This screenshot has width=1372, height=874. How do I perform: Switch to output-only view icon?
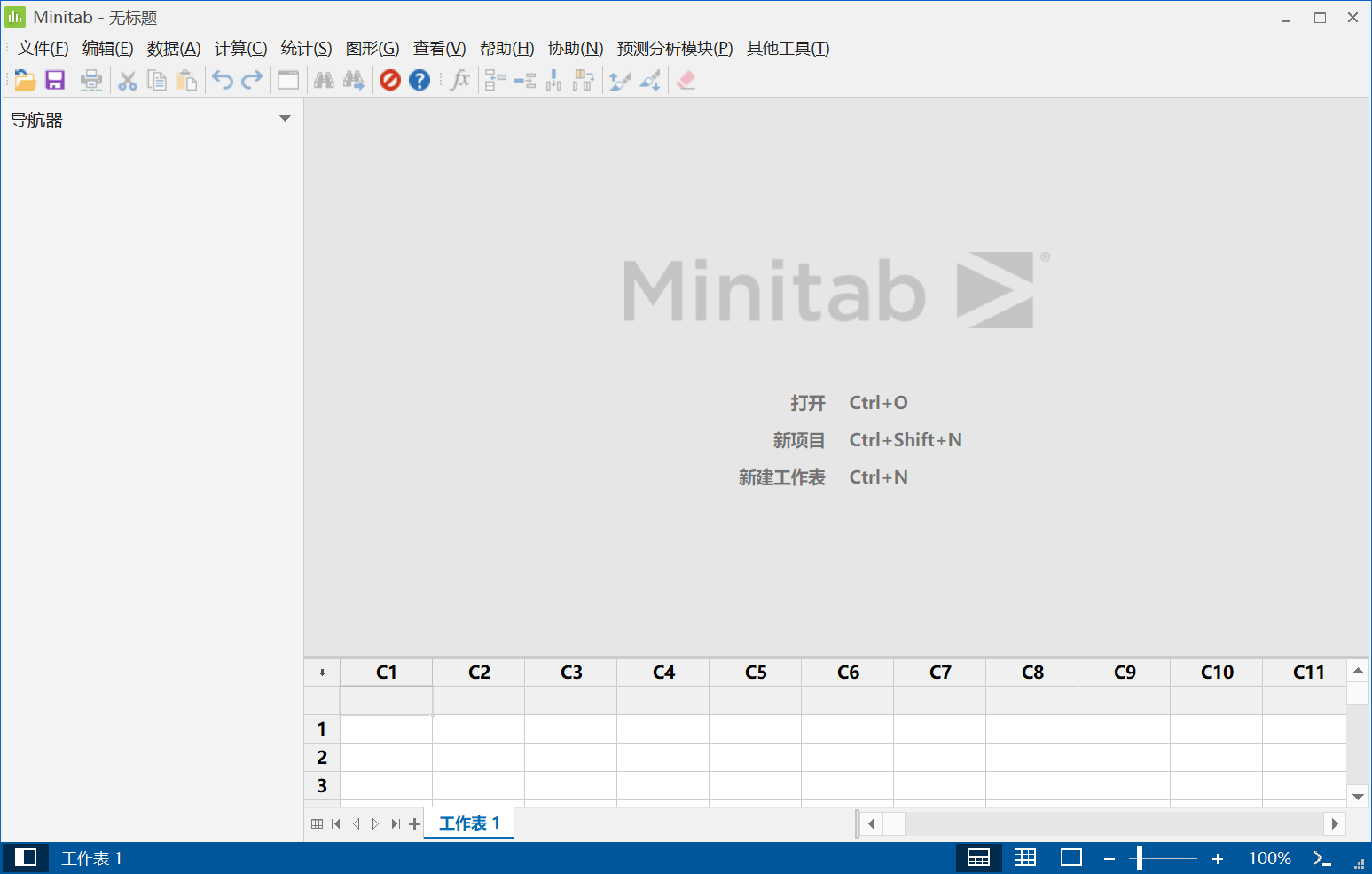coord(1071,857)
